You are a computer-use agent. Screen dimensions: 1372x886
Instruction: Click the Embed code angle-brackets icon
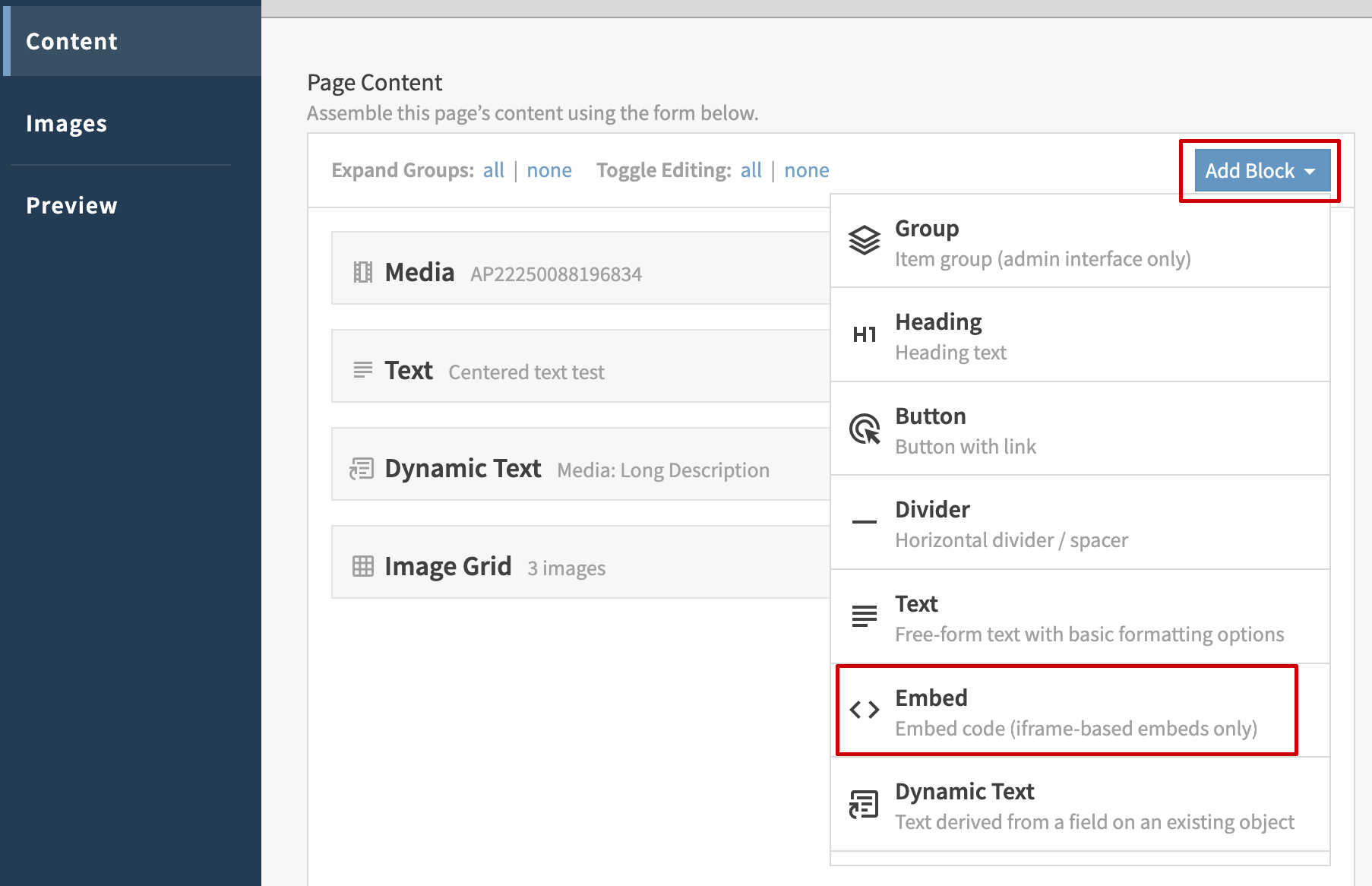tap(864, 710)
